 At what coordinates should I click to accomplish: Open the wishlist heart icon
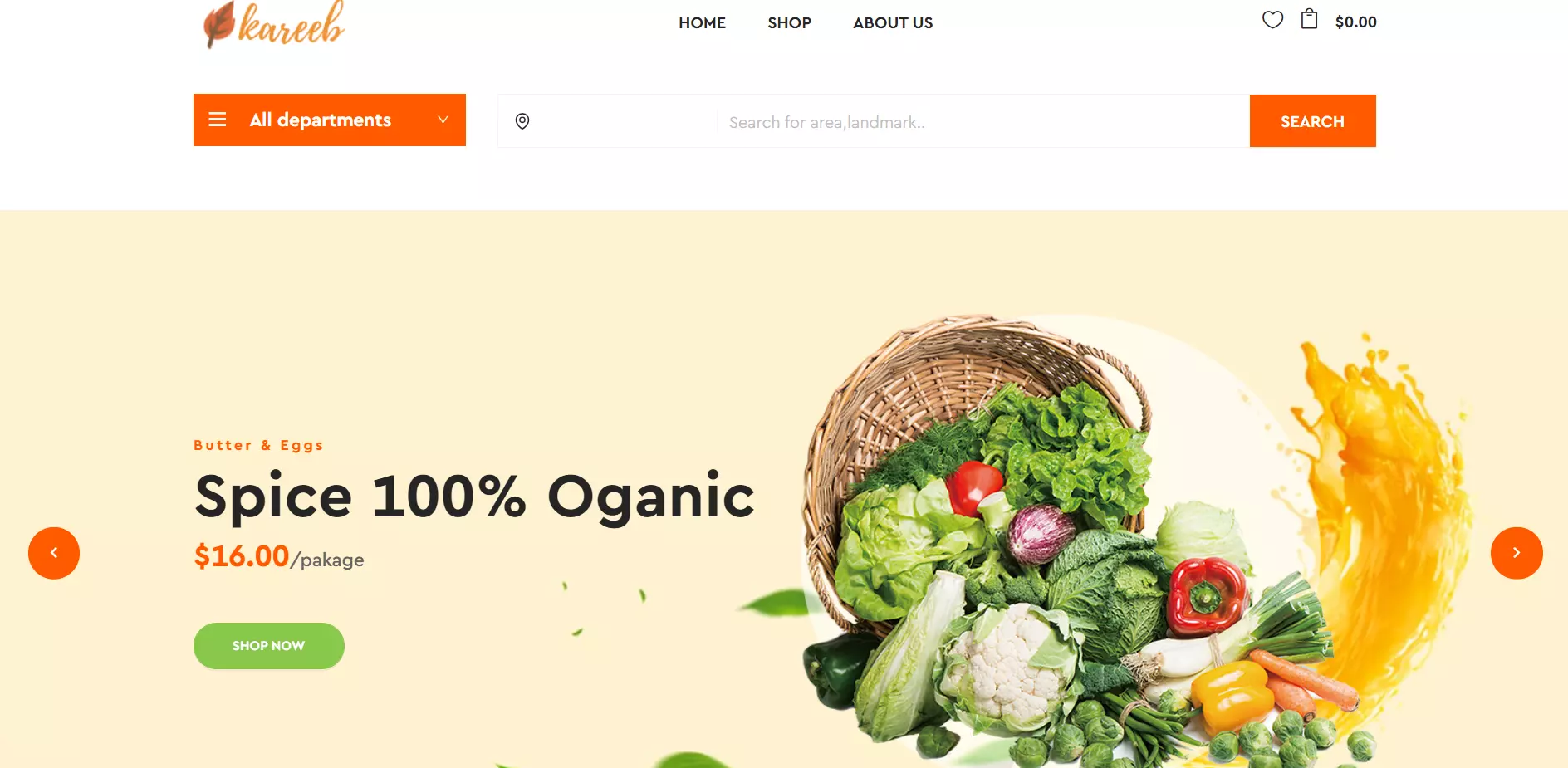[x=1272, y=20]
